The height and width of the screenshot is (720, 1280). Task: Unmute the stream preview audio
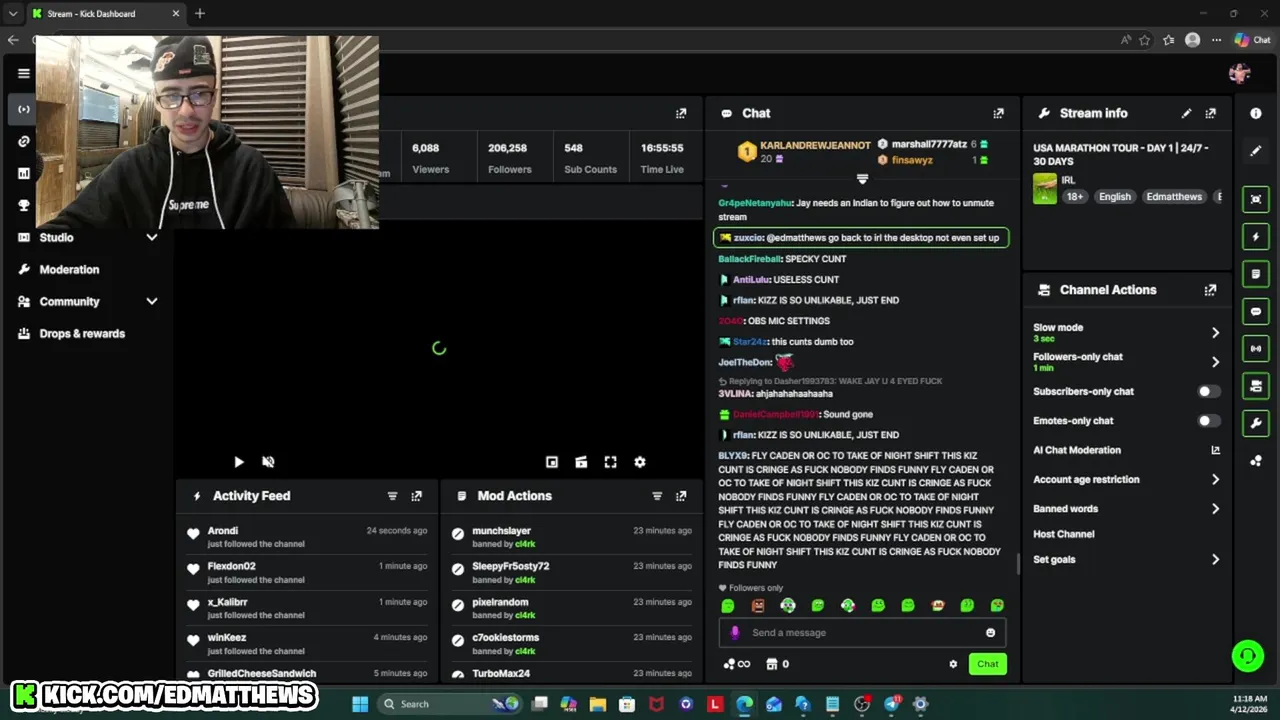pos(268,462)
